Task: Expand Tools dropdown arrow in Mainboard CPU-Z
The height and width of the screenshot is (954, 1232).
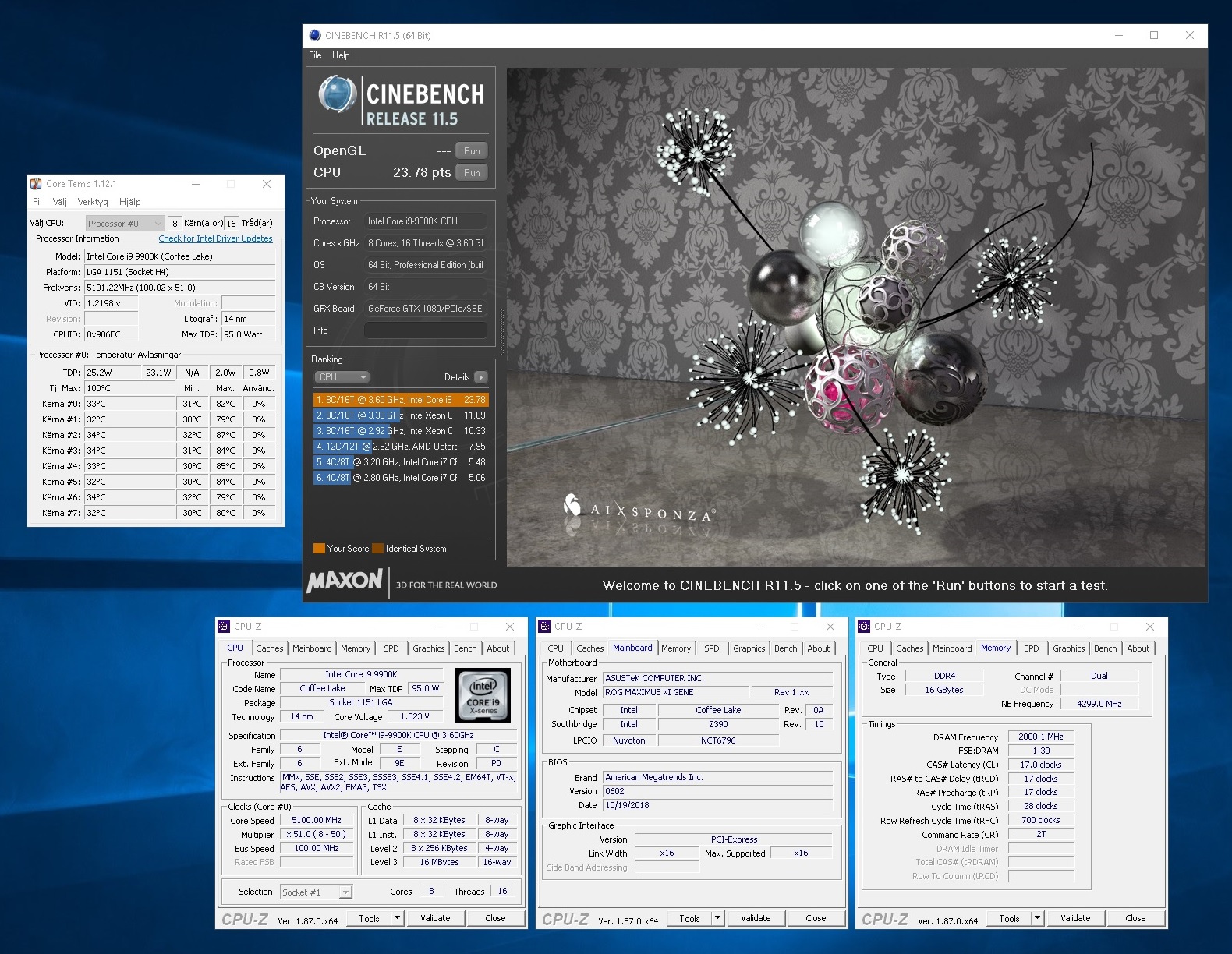Action: [717, 918]
